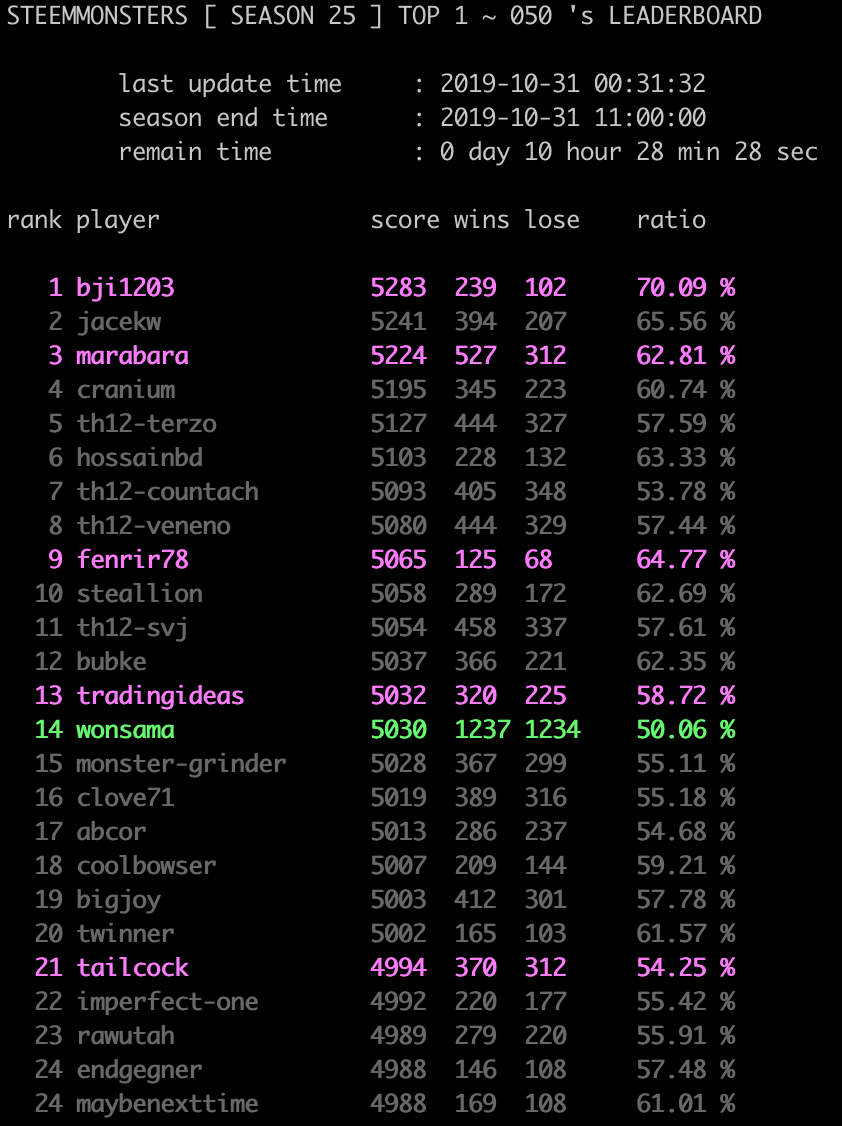
Task: Click player name abcor
Action: (111, 832)
